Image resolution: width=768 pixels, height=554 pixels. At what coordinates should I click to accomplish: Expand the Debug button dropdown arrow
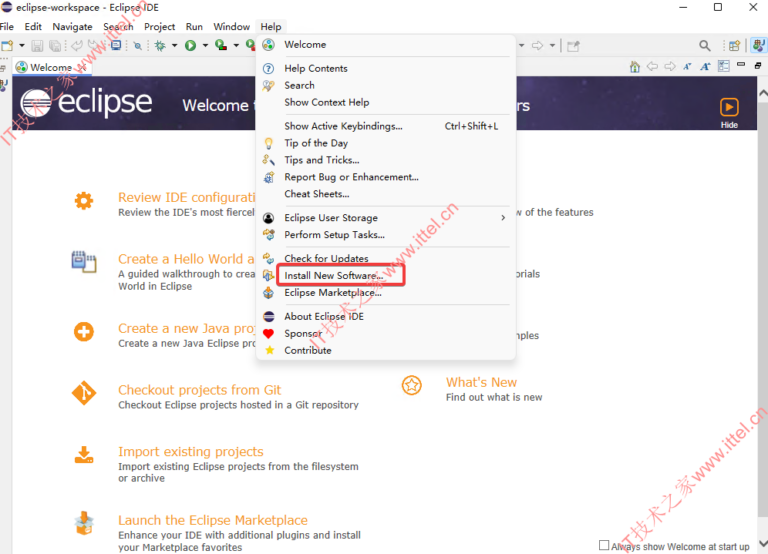point(174,45)
